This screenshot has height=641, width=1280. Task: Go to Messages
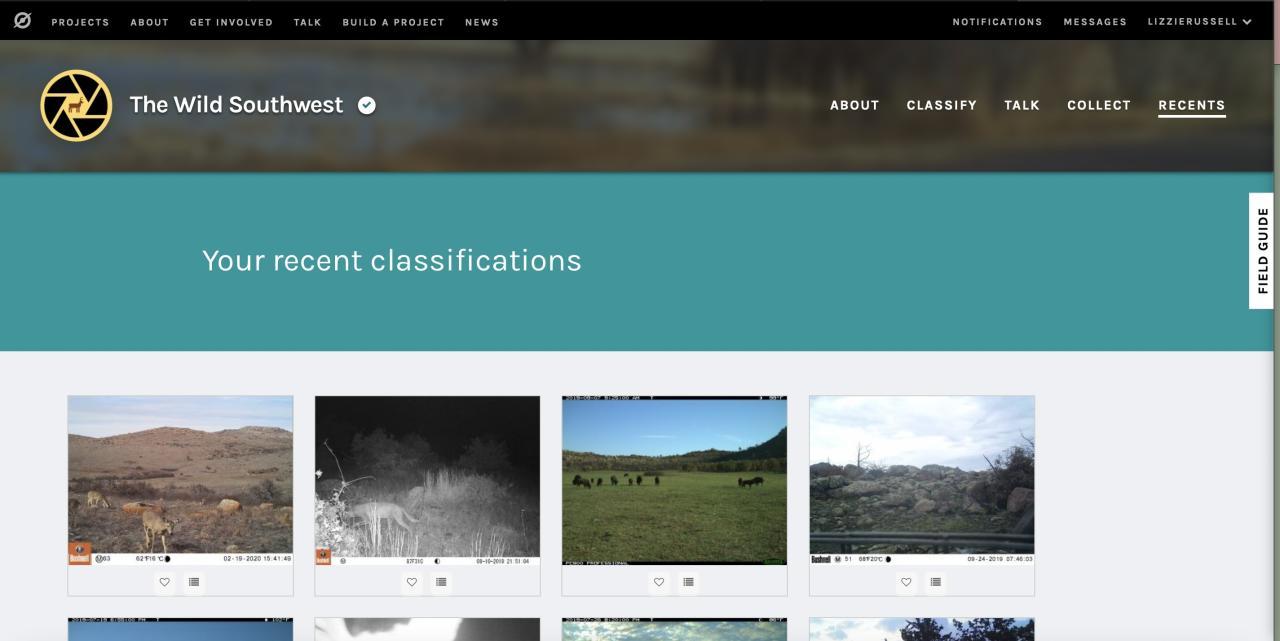click(1095, 22)
